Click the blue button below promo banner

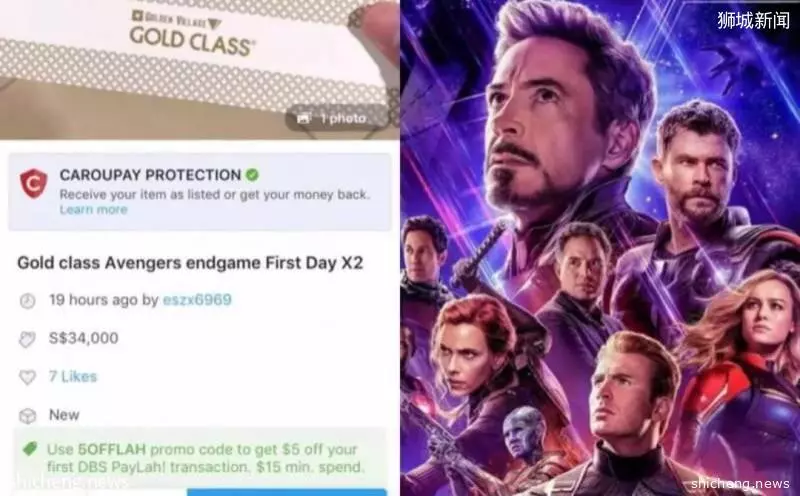(287, 492)
